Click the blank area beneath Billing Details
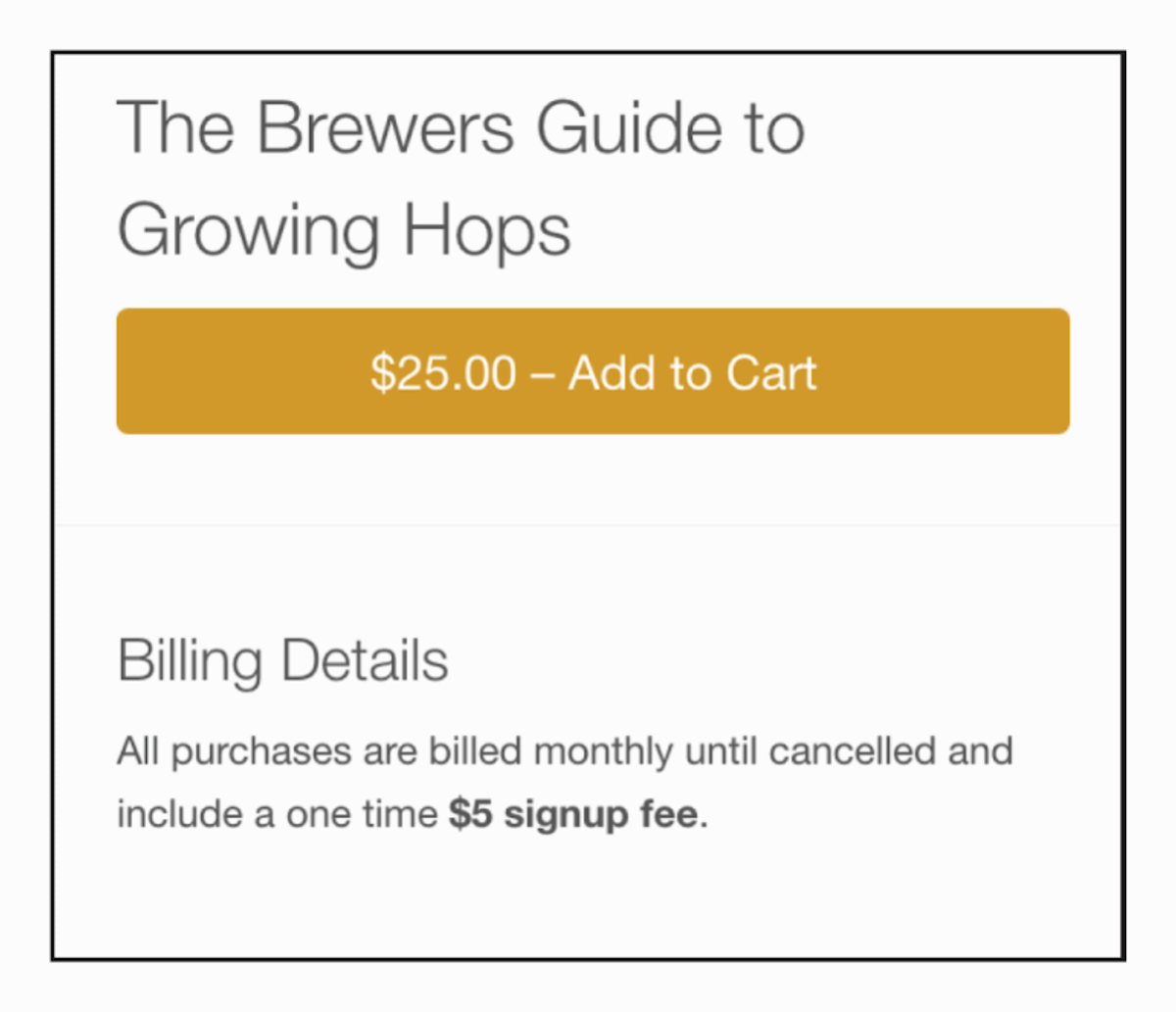This screenshot has height=1012, width=1176. 588,901
